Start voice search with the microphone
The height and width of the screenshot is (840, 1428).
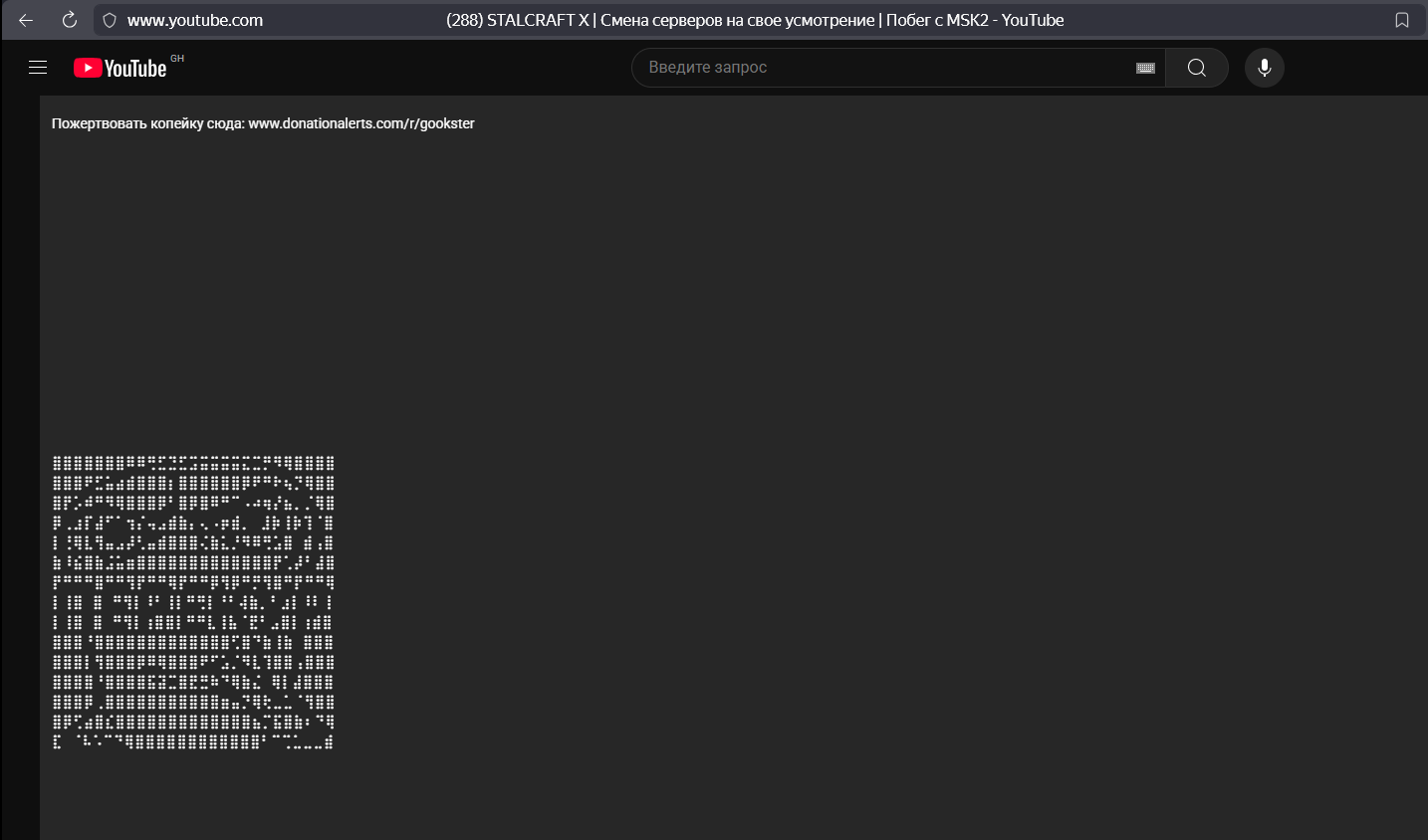1264,68
